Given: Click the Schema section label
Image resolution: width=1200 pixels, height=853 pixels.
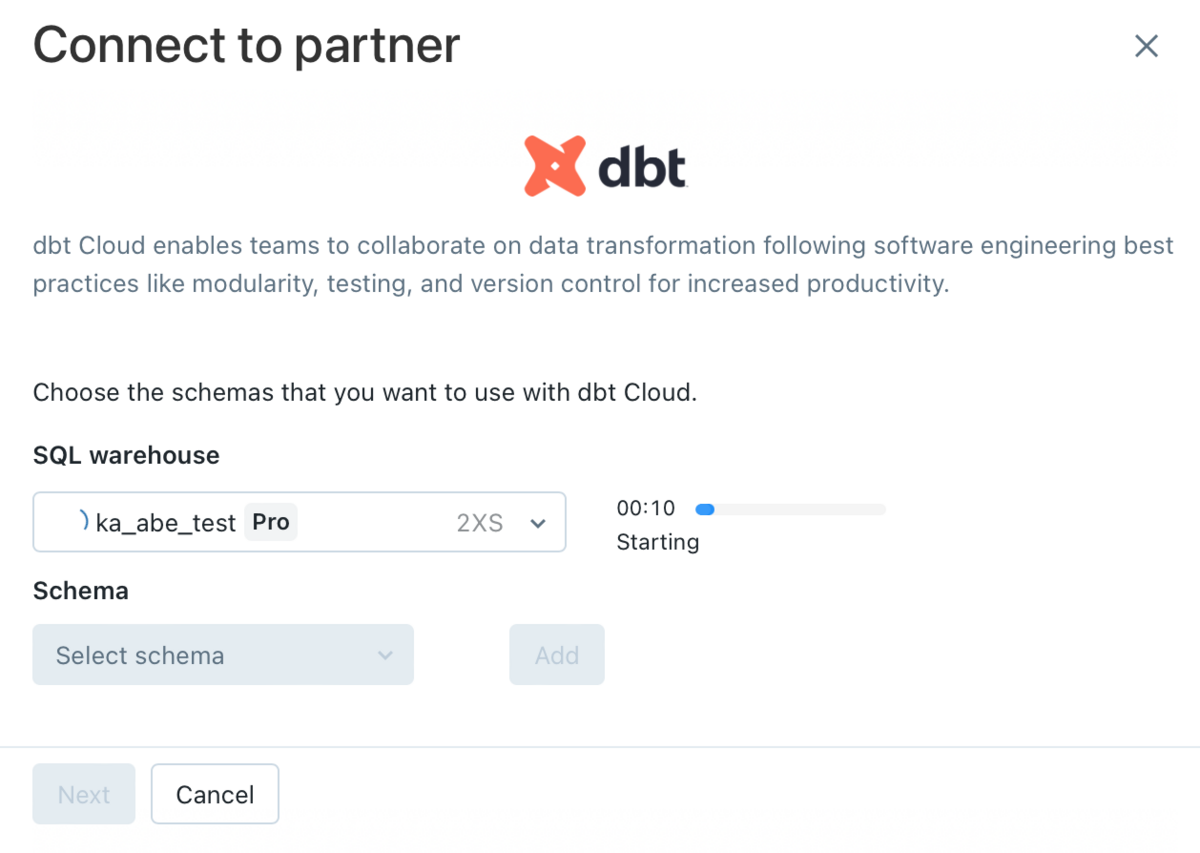Looking at the screenshot, I should (x=80, y=590).
